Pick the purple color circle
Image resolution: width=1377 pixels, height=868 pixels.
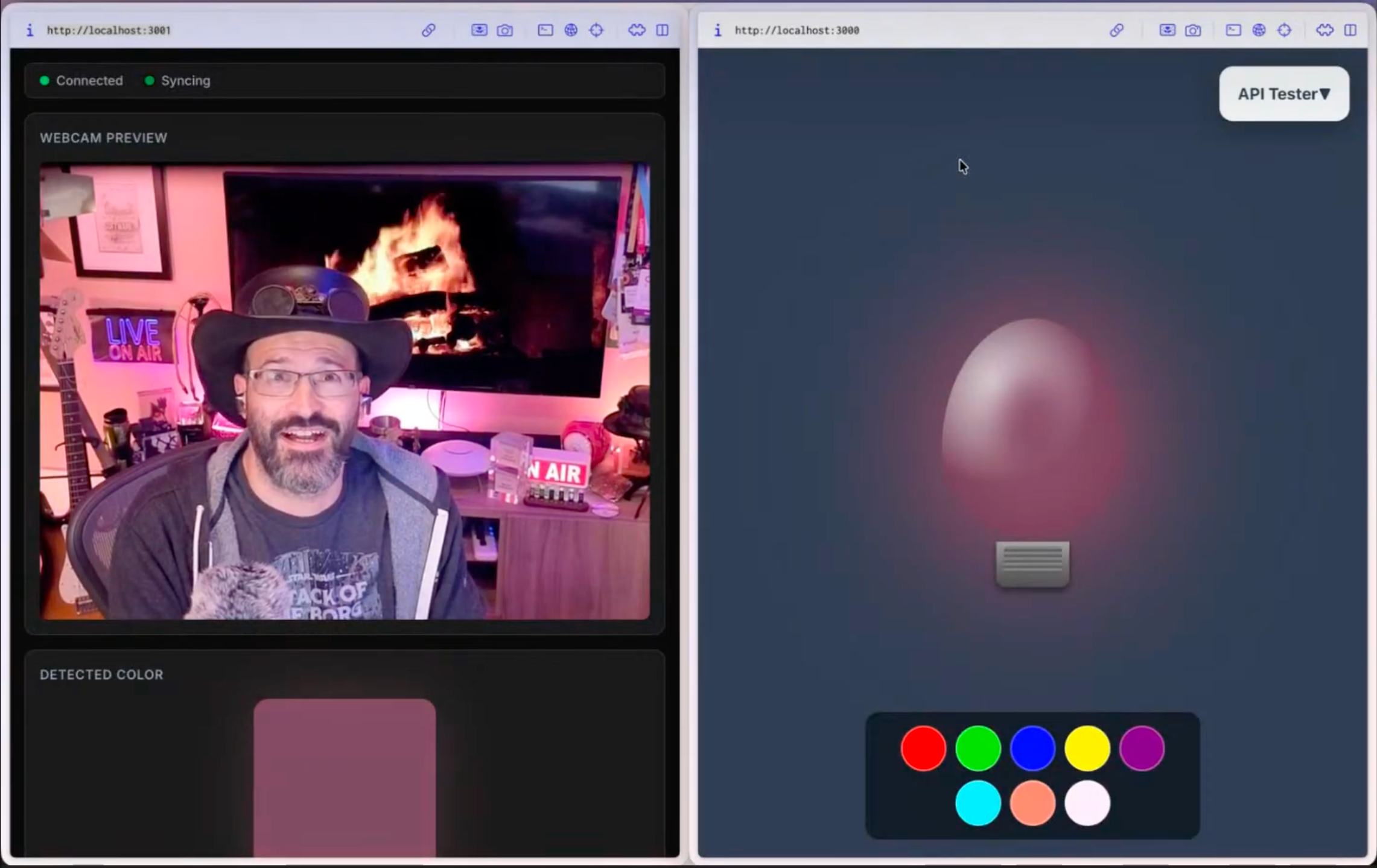point(1142,749)
